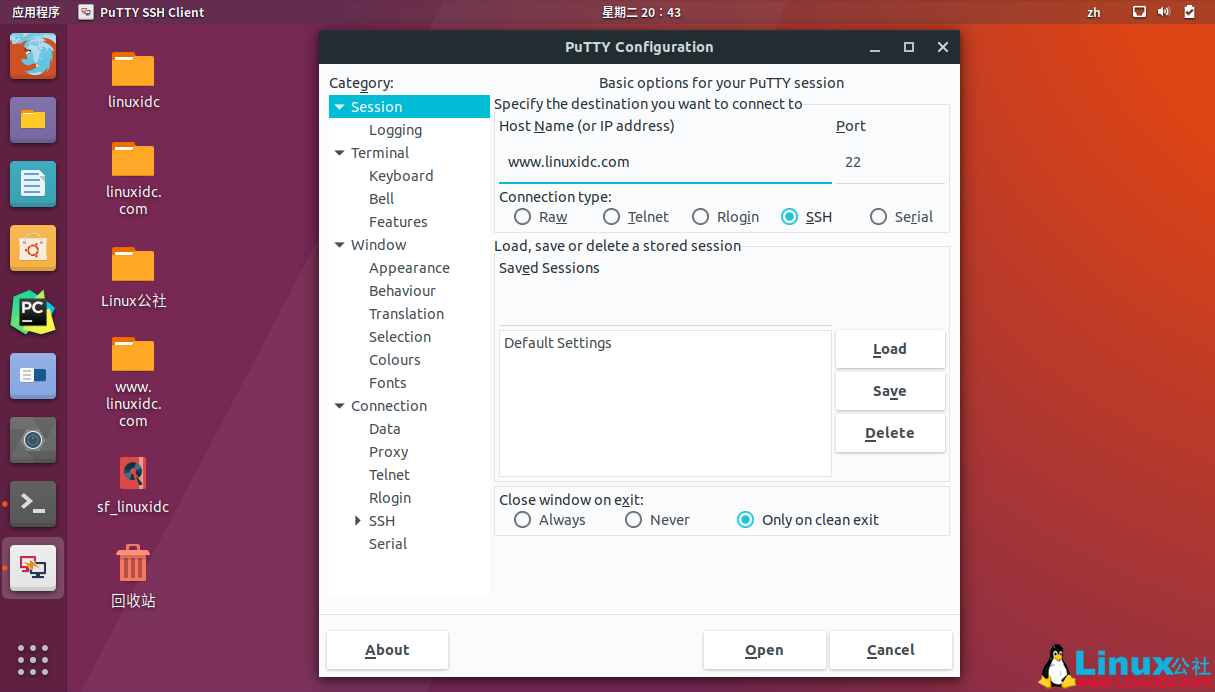Viewport: 1215px width, 692px height.
Task: Collapse the Terminal category tree node
Action: [340, 153]
